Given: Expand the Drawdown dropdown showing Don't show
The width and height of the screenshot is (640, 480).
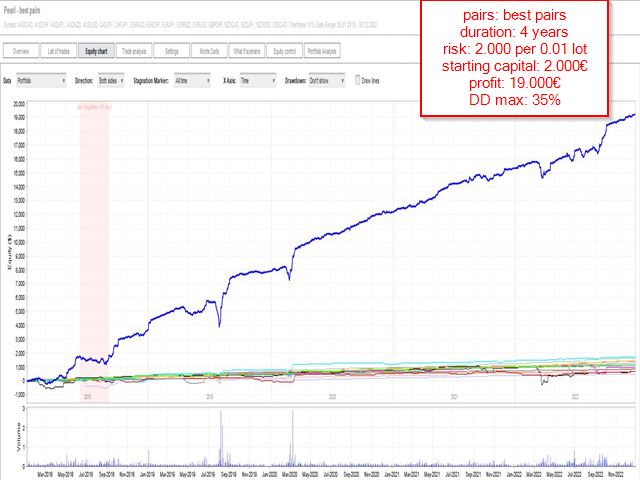Looking at the screenshot, I should coord(327,81).
